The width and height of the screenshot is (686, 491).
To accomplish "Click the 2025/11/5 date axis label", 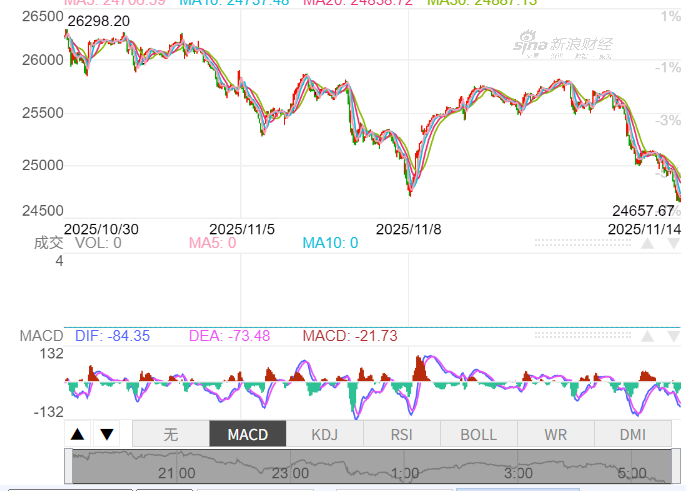I will click(x=242, y=229).
